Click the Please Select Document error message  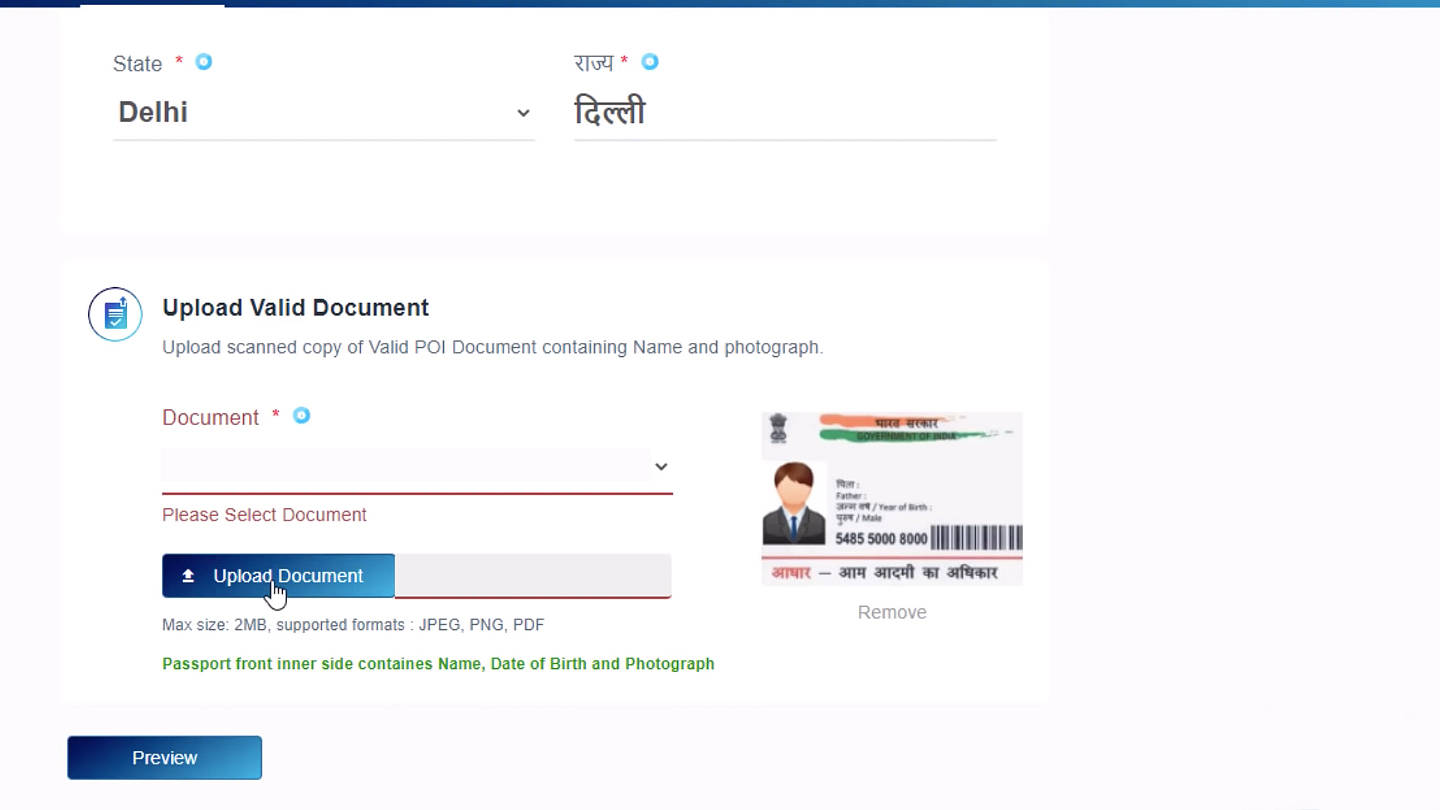point(264,515)
